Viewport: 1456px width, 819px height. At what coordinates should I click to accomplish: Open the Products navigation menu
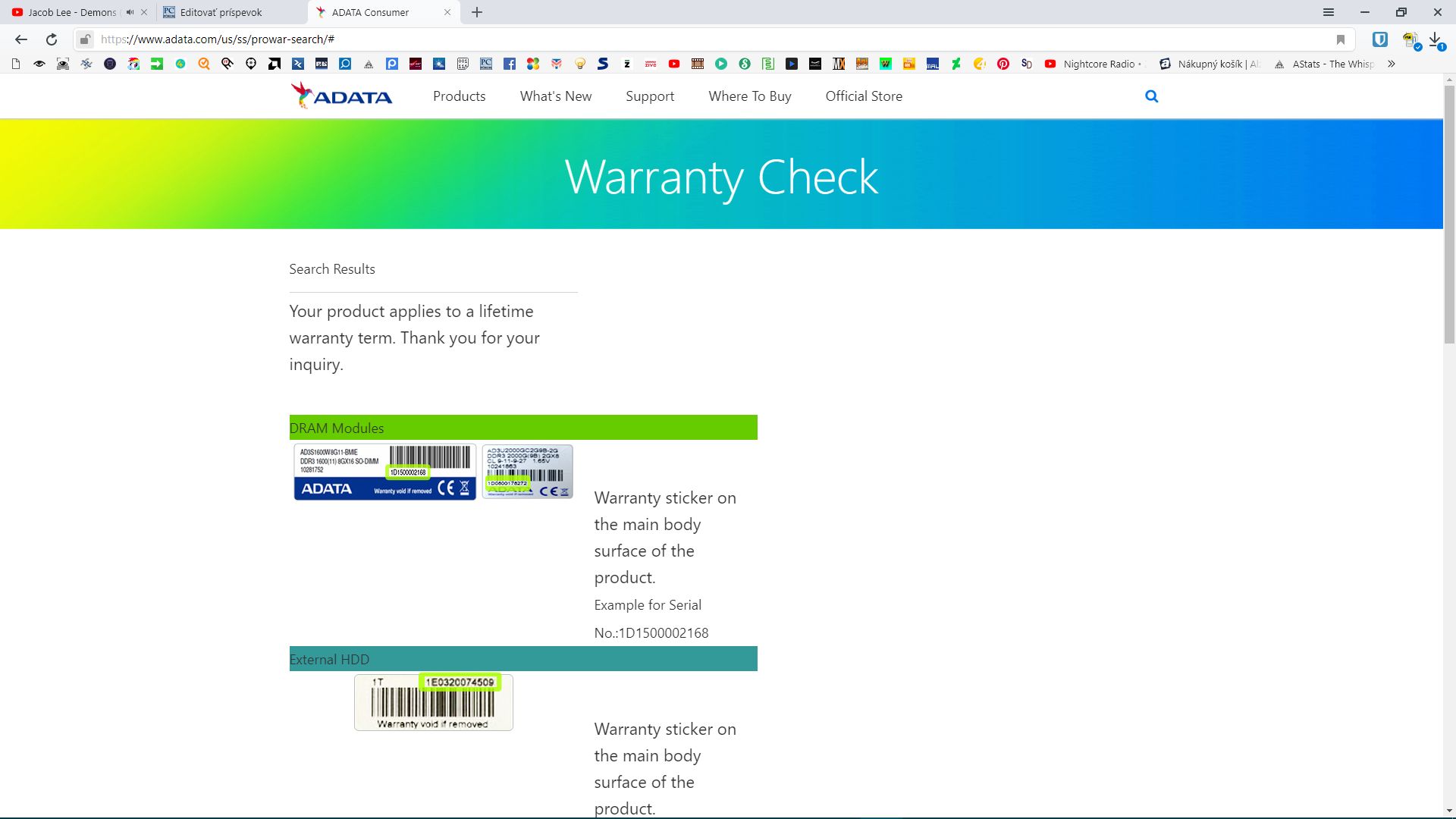[459, 96]
